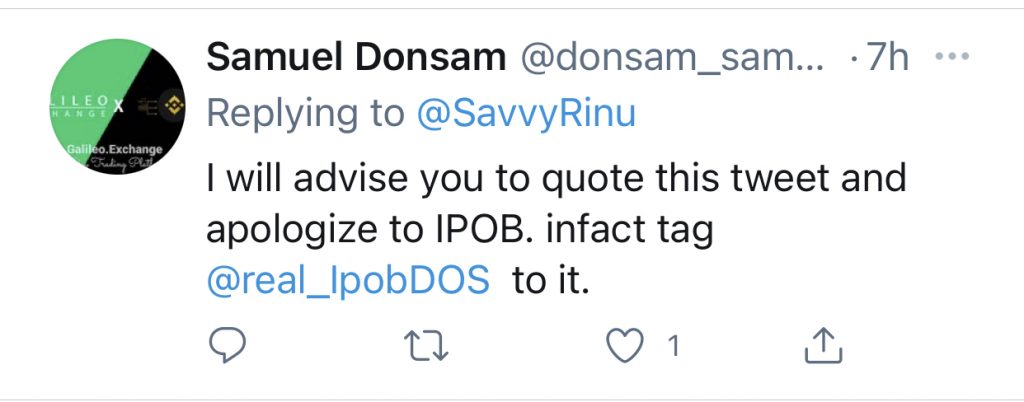Open the @SavvyRinu profile link
This screenshot has height=402, width=1024.
[526, 113]
